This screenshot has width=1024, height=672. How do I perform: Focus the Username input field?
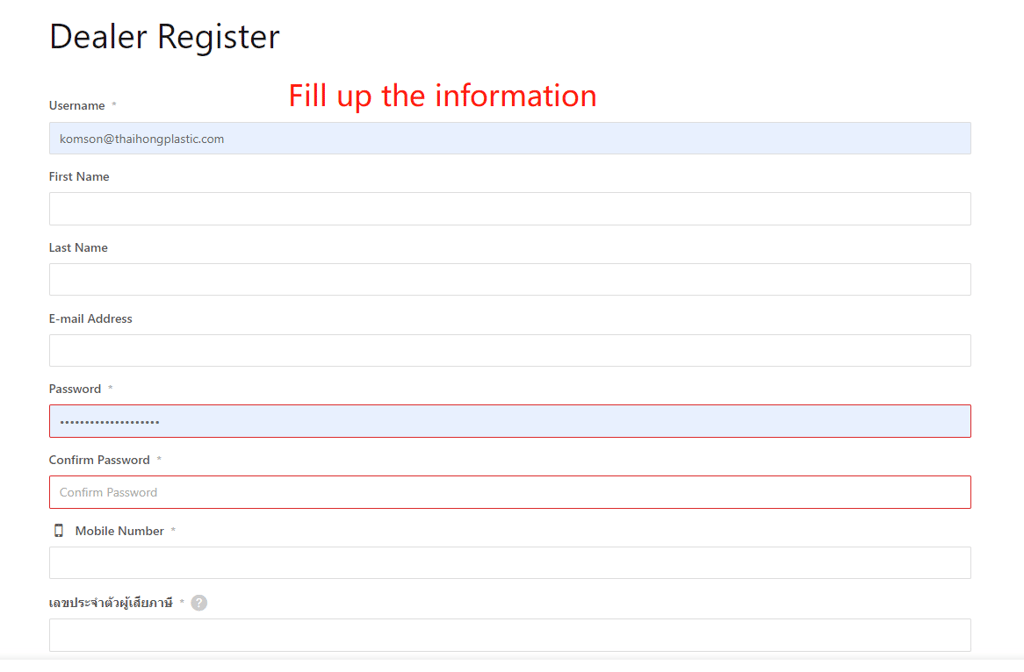[x=509, y=138]
